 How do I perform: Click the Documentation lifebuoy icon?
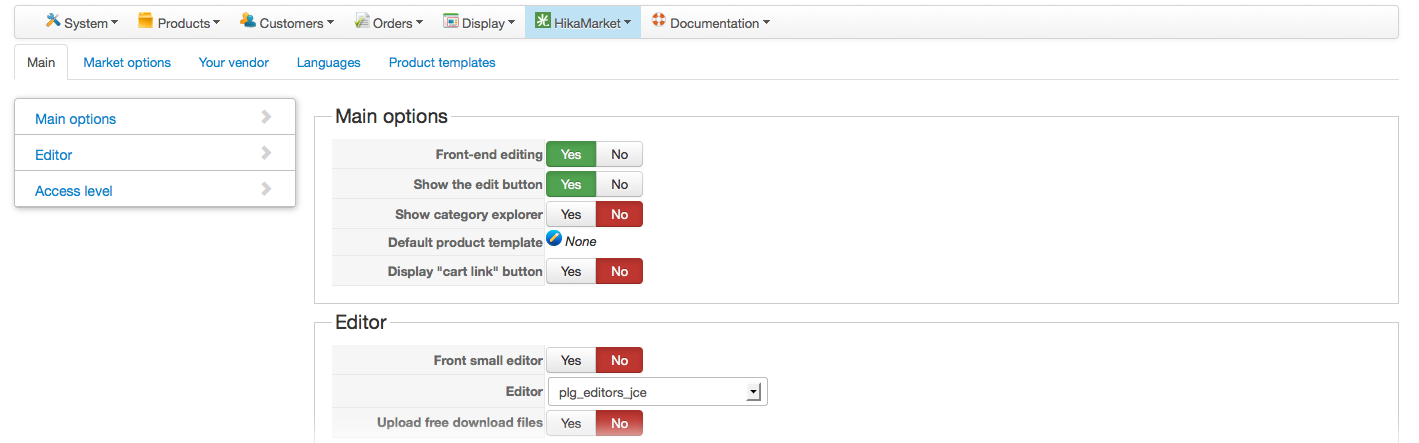[x=658, y=21]
